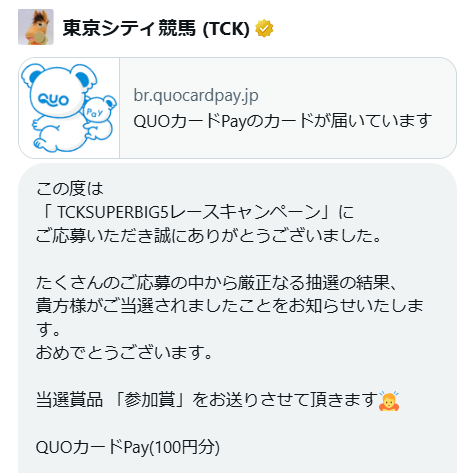
Task: Click the QUO logo on the big koala
Action: 53,99
